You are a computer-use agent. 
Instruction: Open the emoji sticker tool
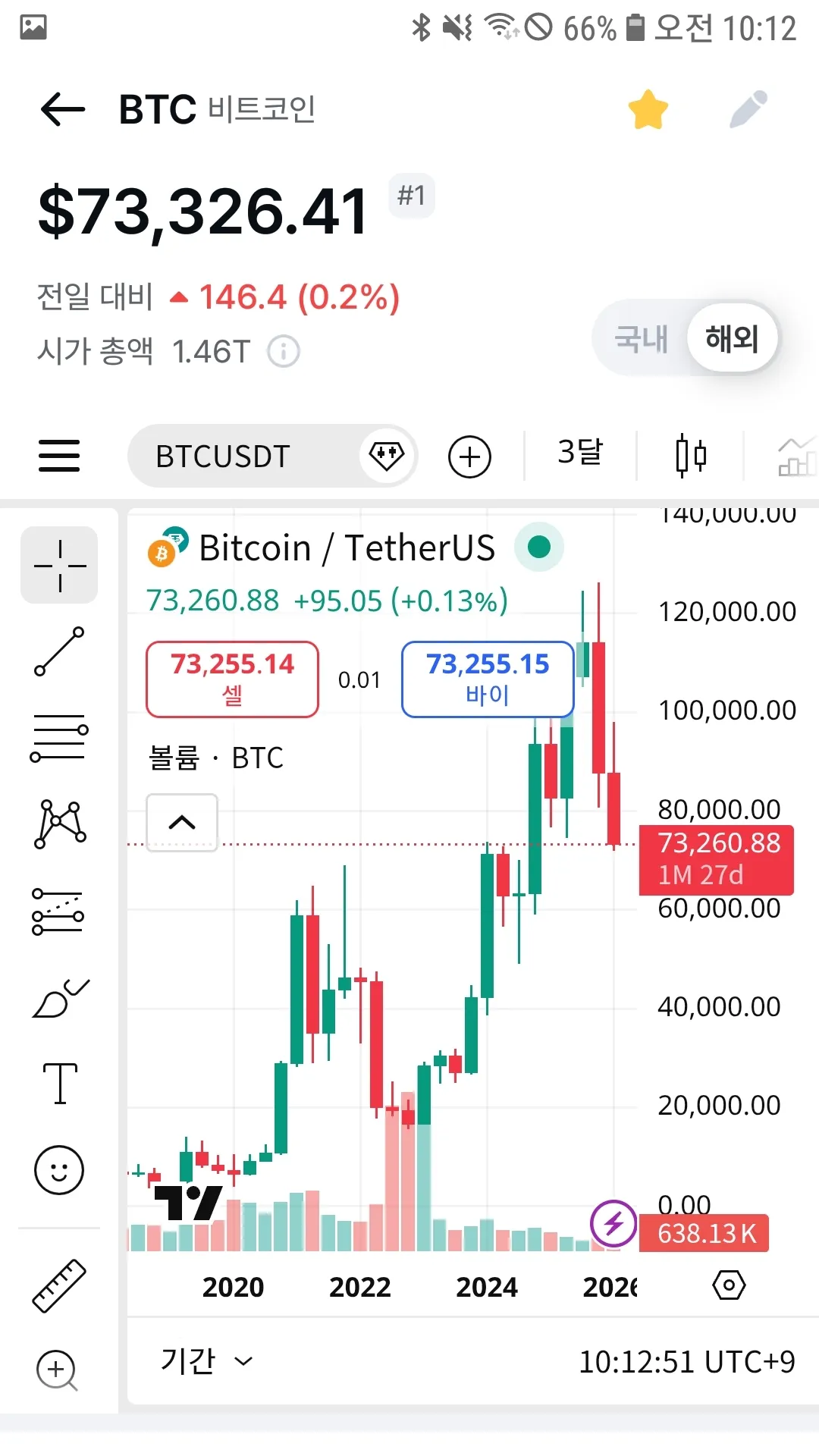coord(59,1170)
